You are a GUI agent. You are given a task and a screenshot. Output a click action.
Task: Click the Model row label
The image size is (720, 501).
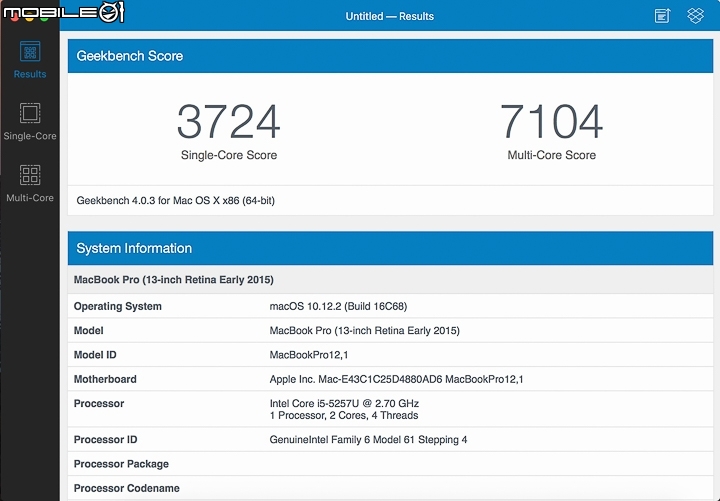click(x=89, y=331)
